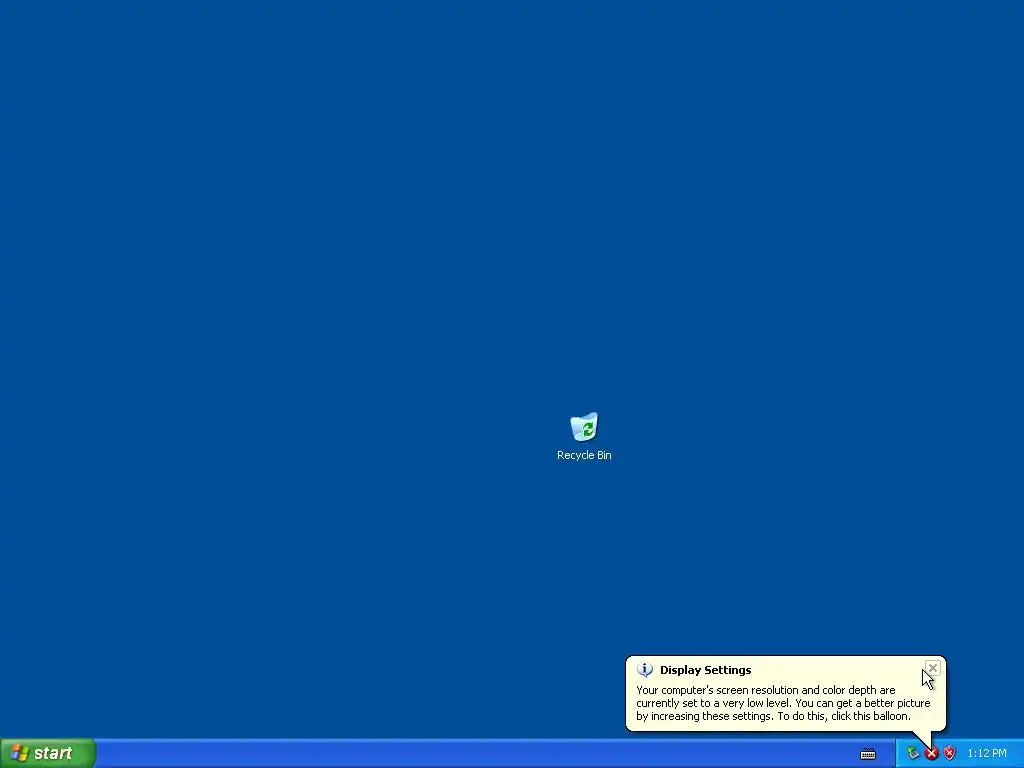This screenshot has height=768, width=1024.
Task: Close the Display Settings balloon
Action: click(x=933, y=668)
